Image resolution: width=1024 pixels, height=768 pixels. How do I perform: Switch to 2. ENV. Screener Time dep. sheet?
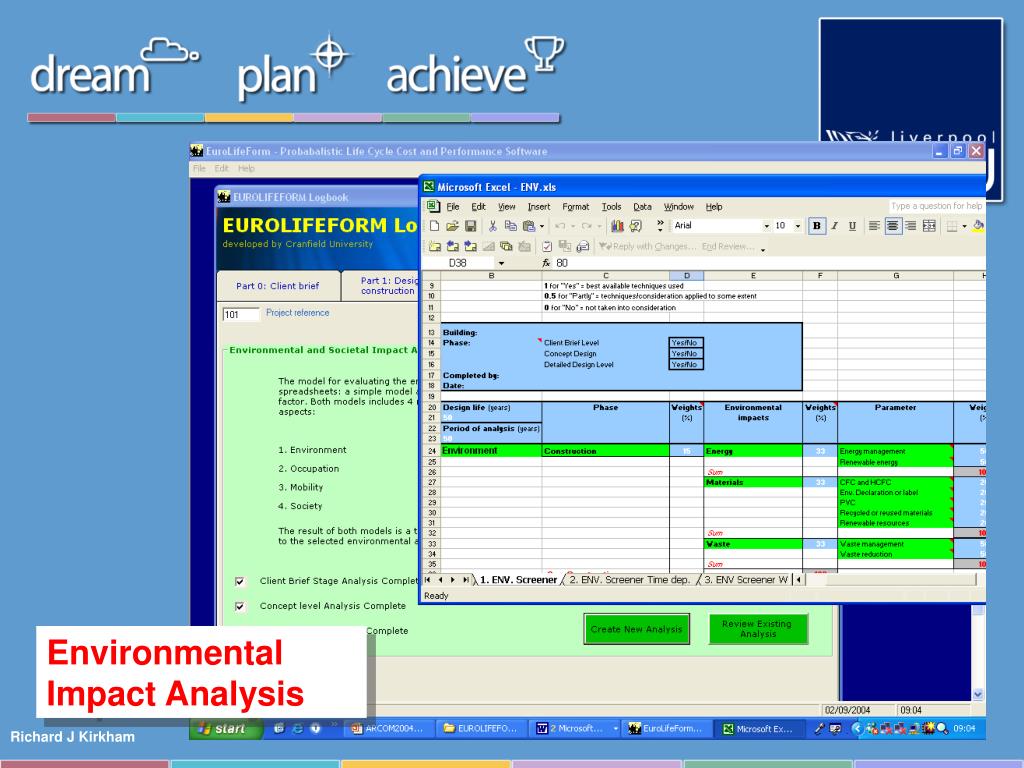(630, 579)
